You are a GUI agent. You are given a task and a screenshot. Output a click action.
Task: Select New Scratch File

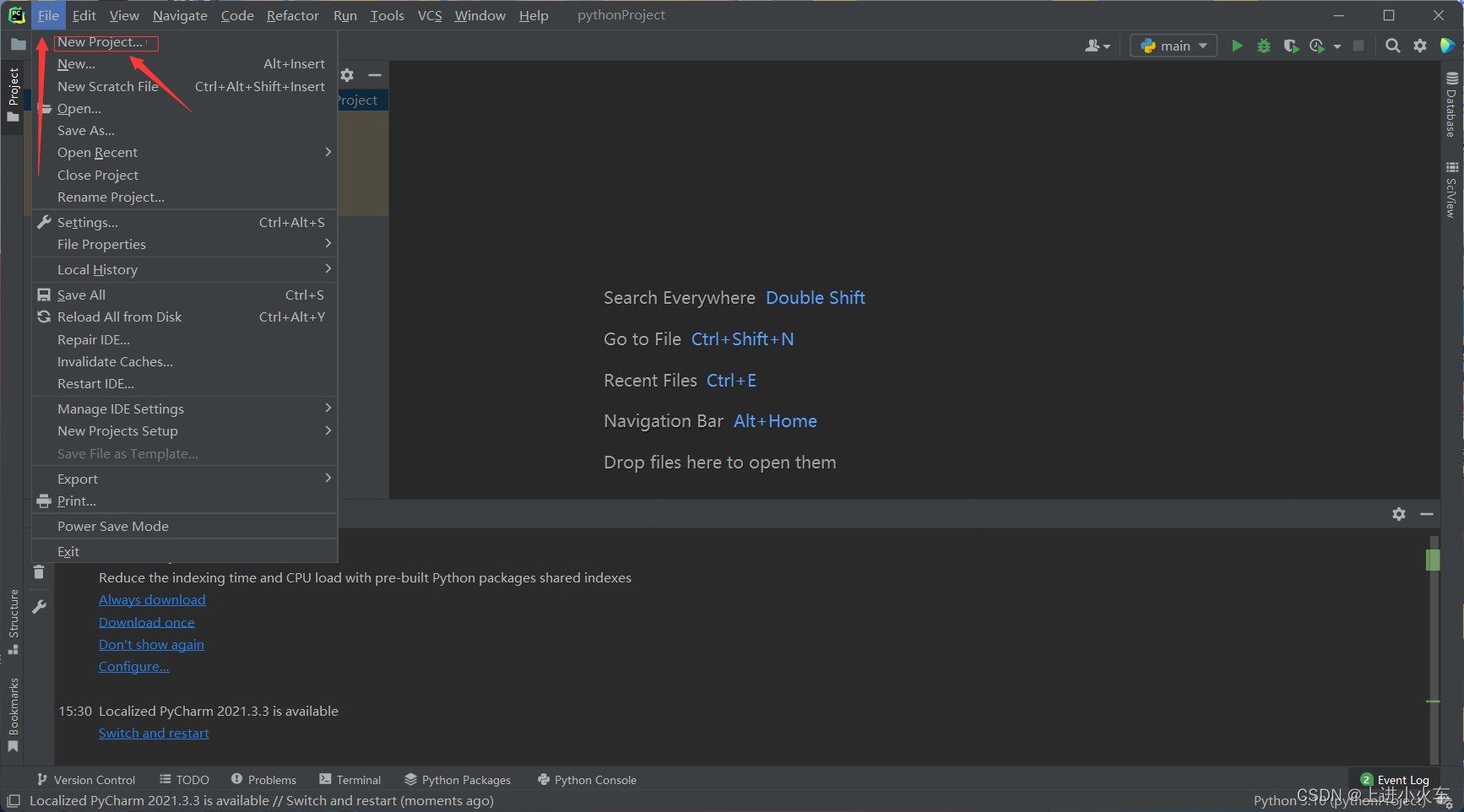tap(184, 86)
